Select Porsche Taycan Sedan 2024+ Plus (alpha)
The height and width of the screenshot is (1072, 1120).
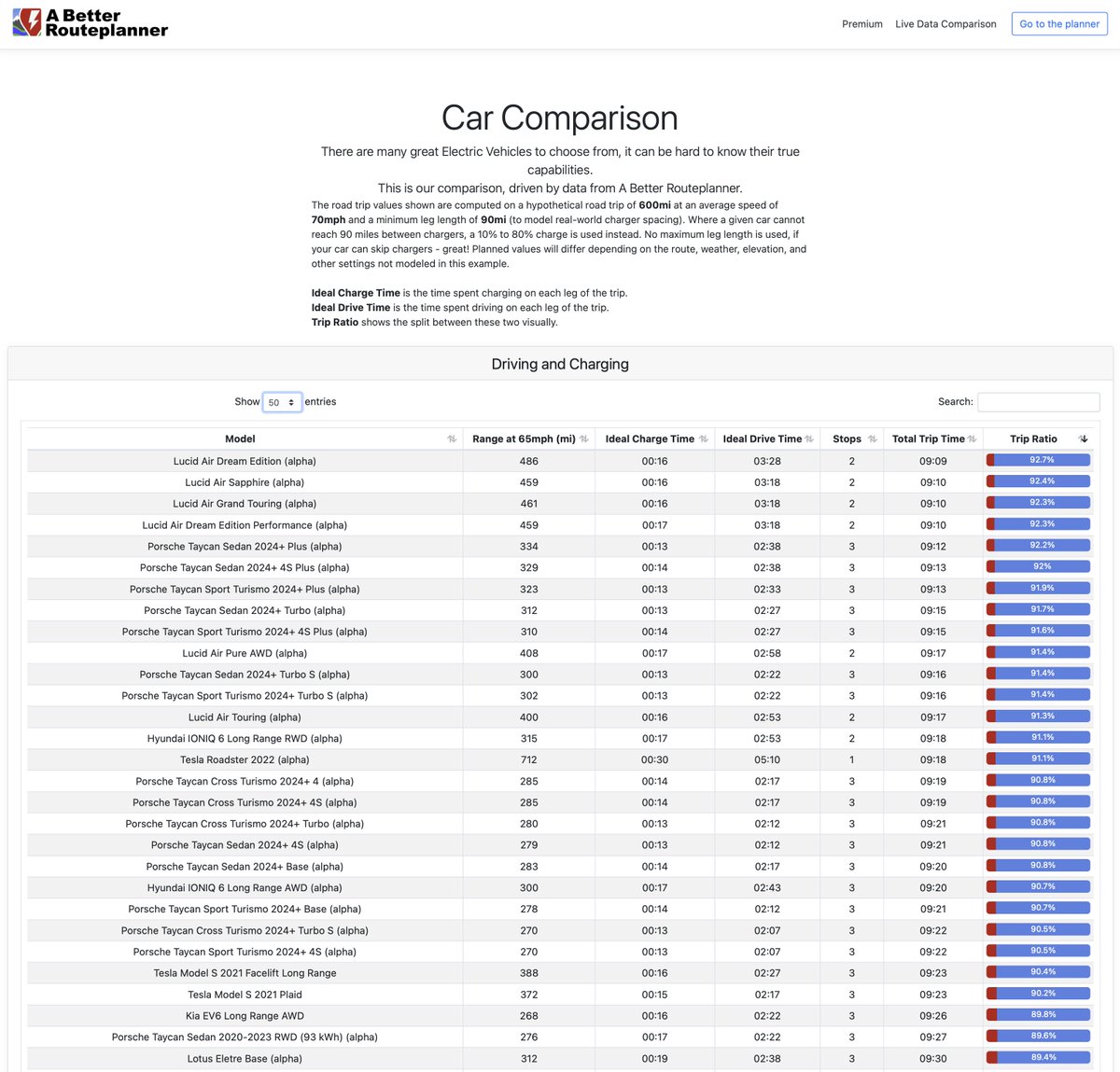click(560, 547)
